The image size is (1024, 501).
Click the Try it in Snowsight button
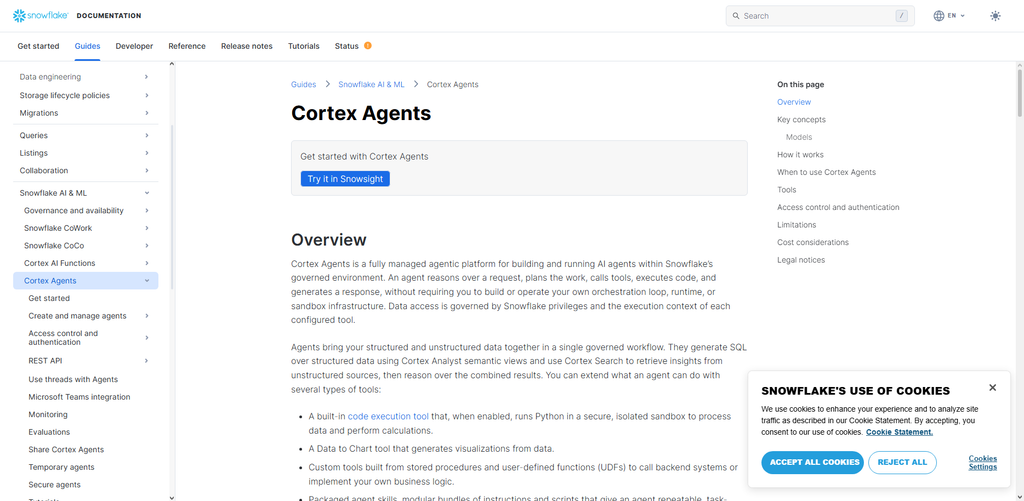click(x=345, y=179)
